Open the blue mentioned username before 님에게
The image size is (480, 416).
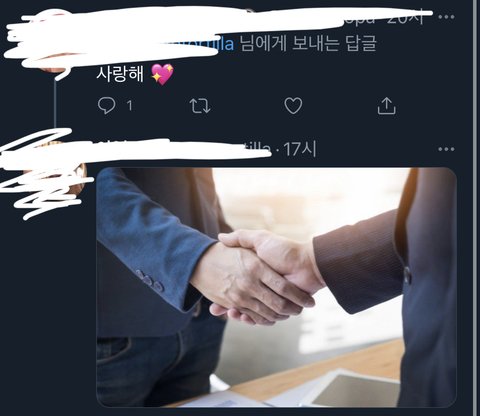[x=200, y=43]
